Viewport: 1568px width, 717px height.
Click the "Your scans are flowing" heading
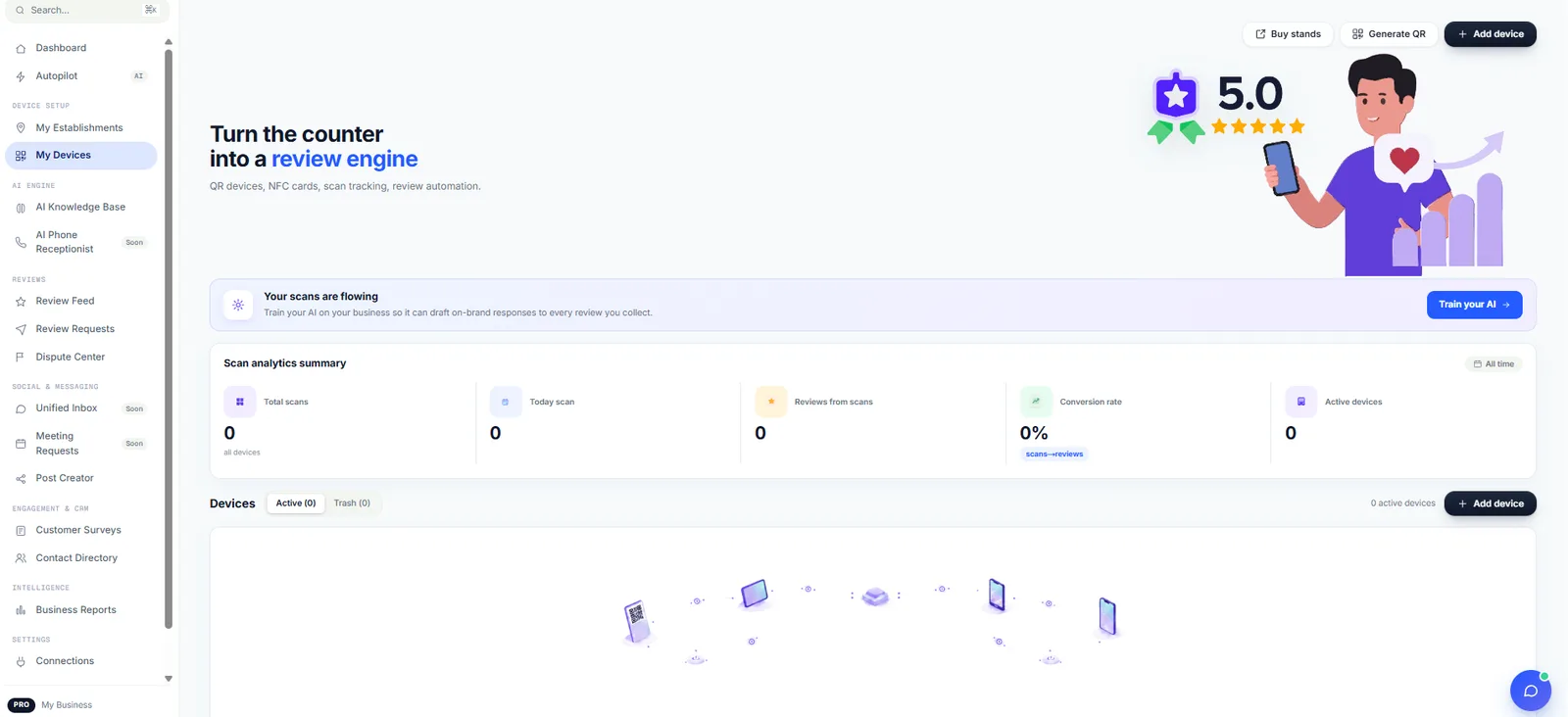(x=320, y=297)
